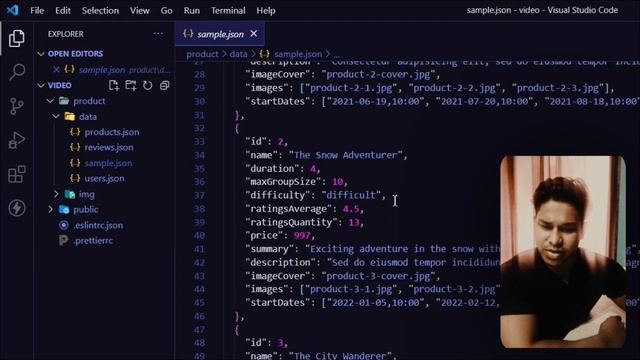This screenshot has width=640, height=360.
Task: Expand the public folder
Action: (x=50, y=209)
